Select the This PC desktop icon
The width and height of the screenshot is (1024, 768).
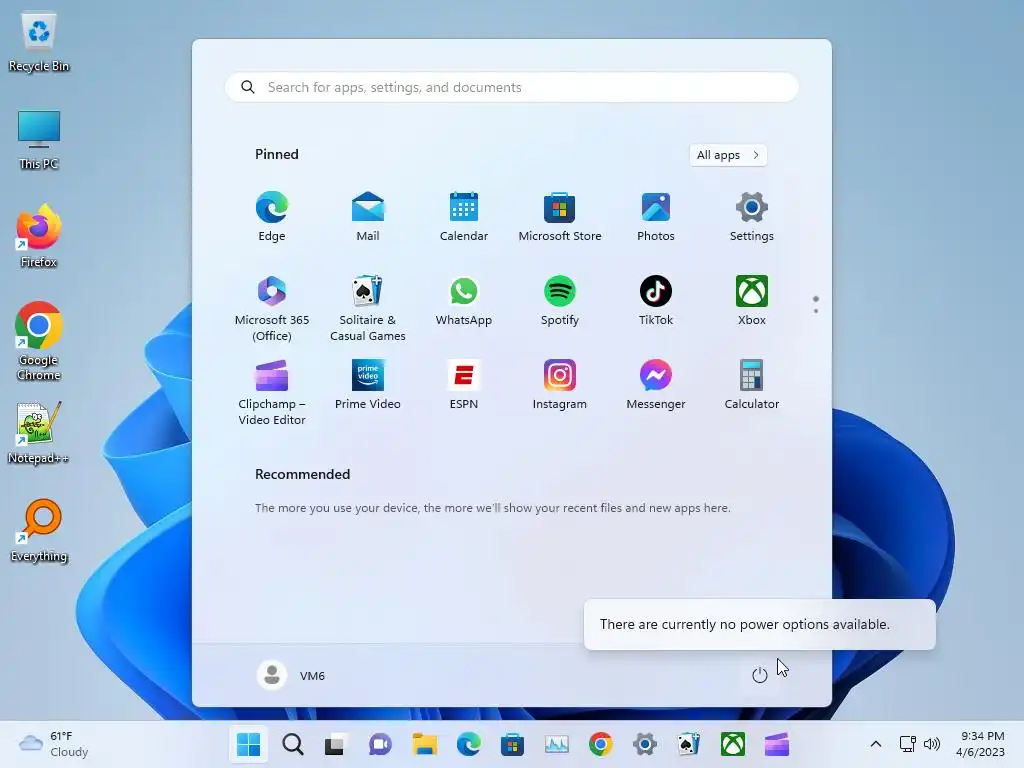(39, 140)
